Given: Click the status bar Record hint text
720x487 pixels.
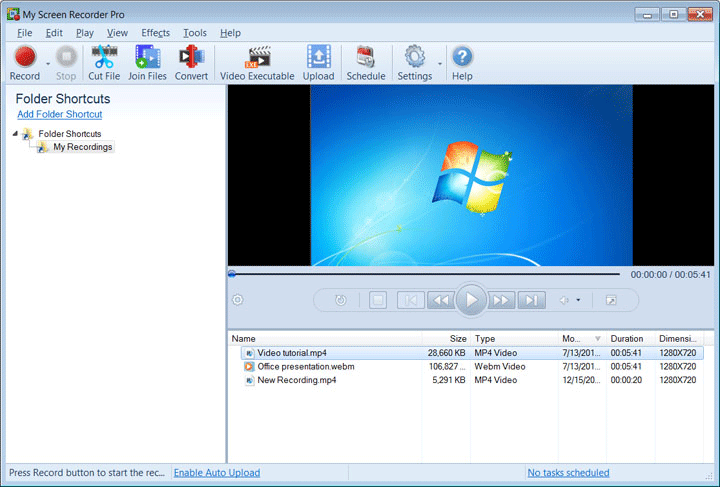Looking at the screenshot, I should tap(87, 473).
